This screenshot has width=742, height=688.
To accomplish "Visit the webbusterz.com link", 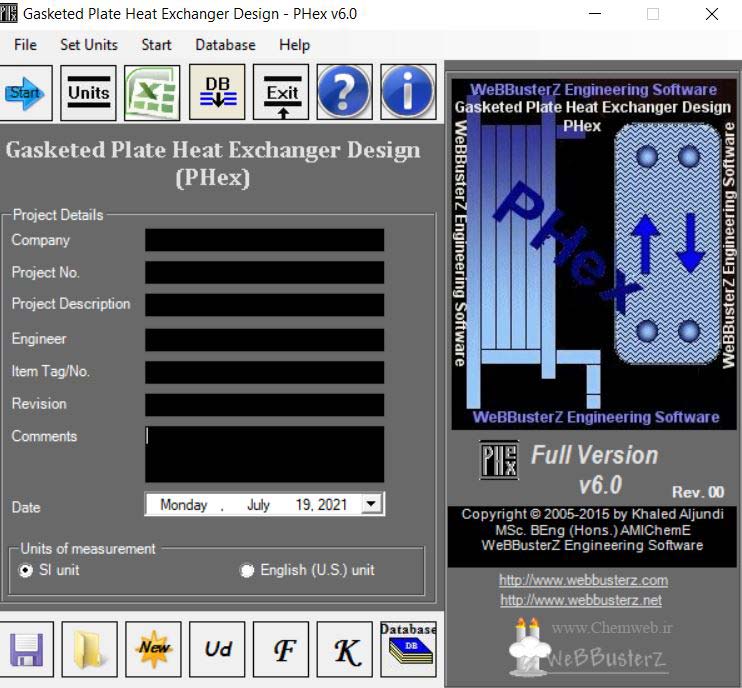I will click(x=583, y=580).
